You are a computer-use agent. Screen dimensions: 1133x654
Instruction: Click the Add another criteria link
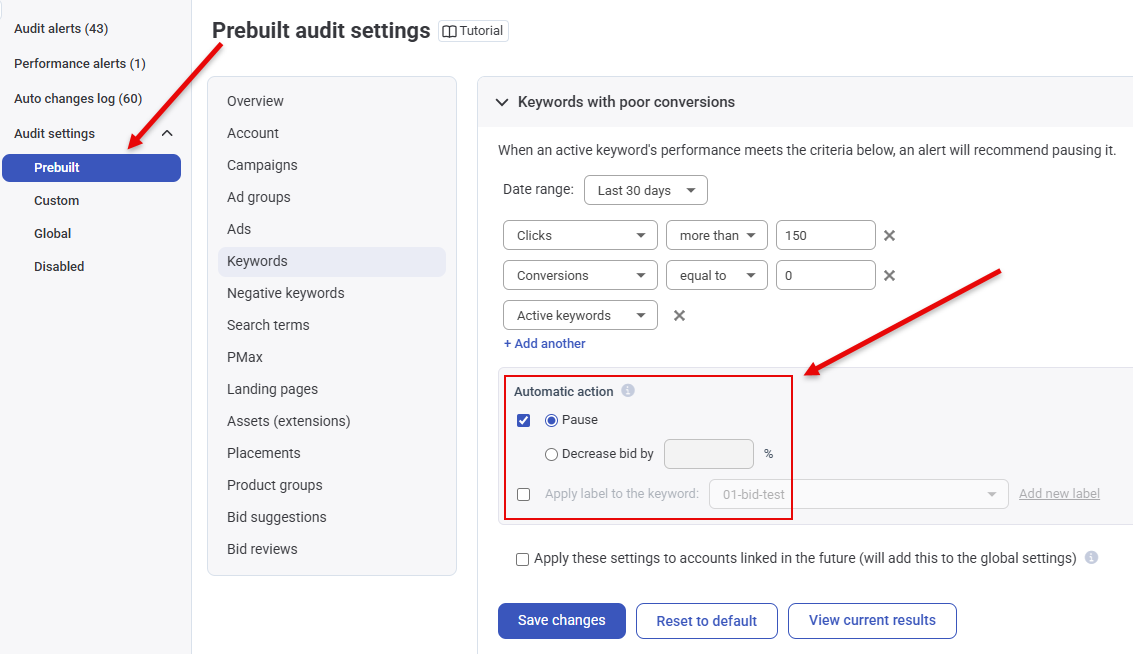tap(544, 343)
